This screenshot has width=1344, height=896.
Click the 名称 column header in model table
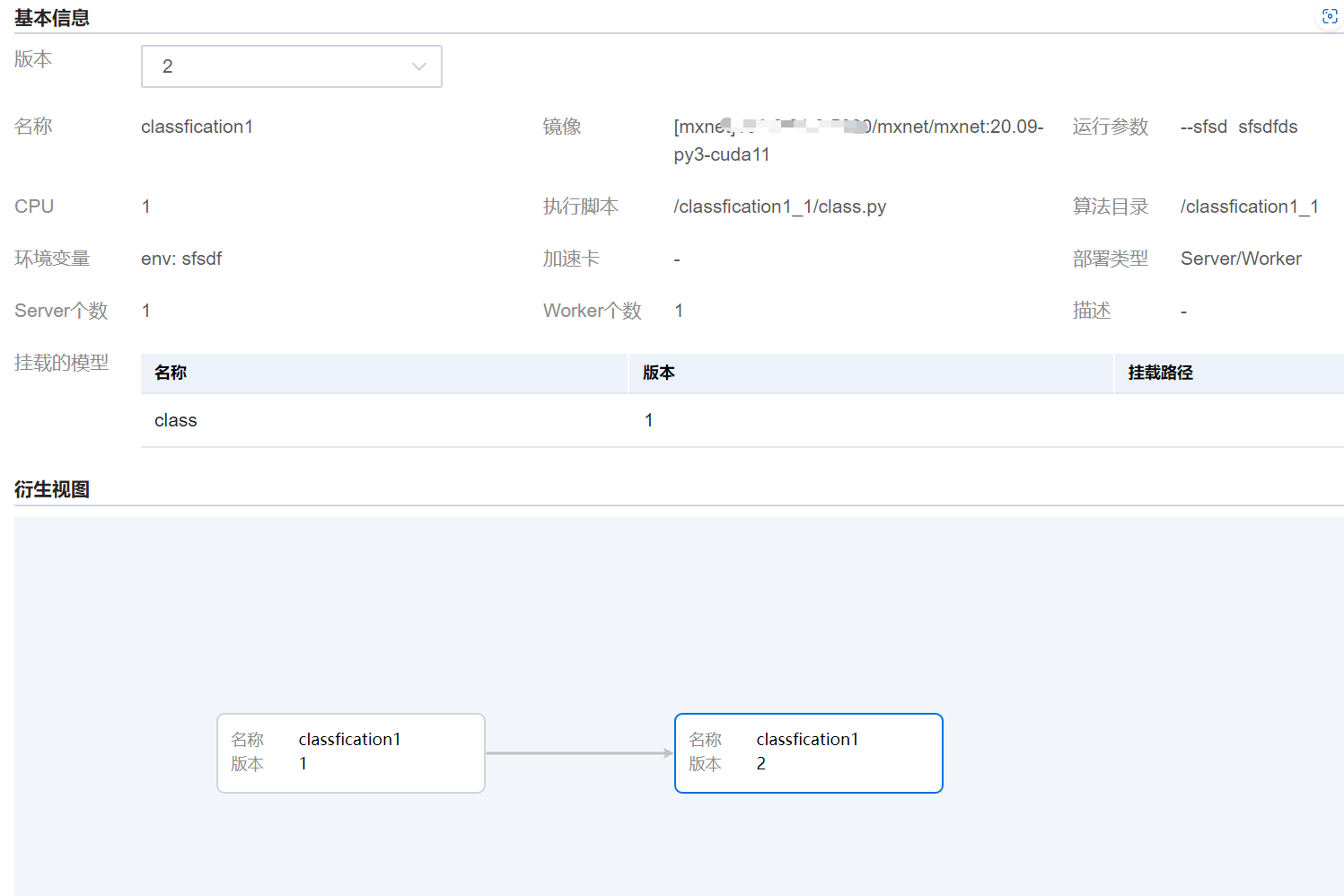171,373
